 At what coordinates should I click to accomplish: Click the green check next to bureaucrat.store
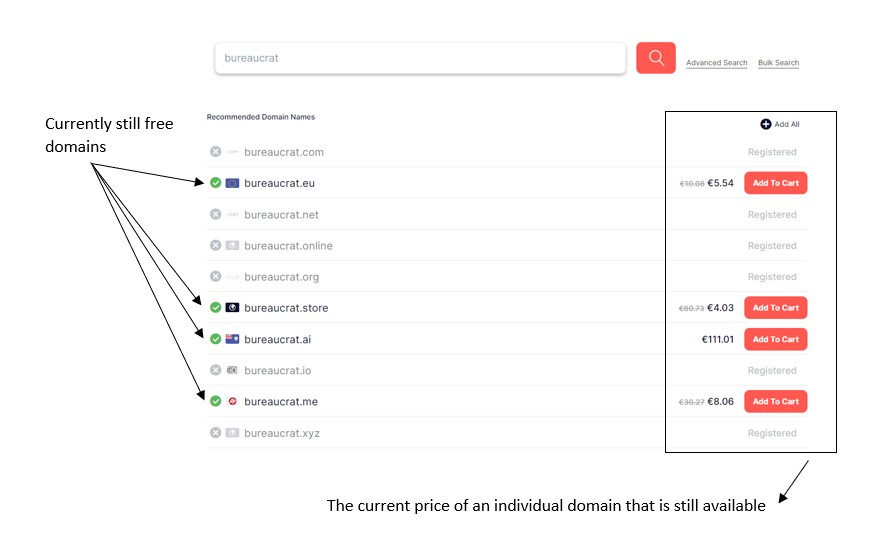[215, 308]
